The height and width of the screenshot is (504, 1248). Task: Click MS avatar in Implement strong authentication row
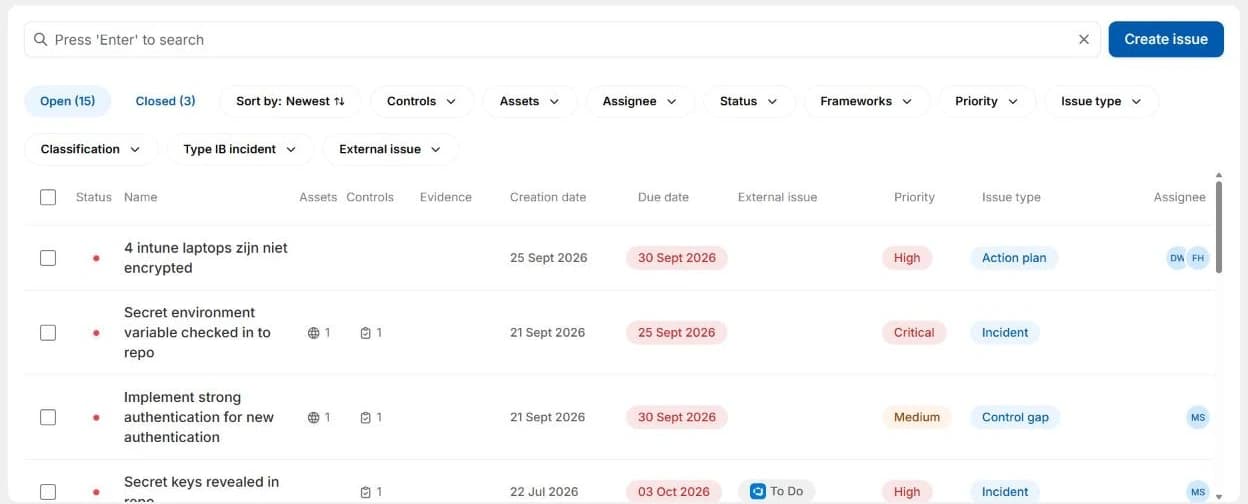(x=1198, y=417)
